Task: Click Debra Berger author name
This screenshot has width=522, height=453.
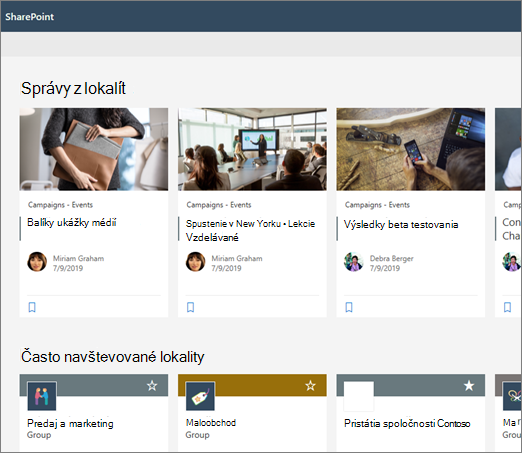Action: 391,258
